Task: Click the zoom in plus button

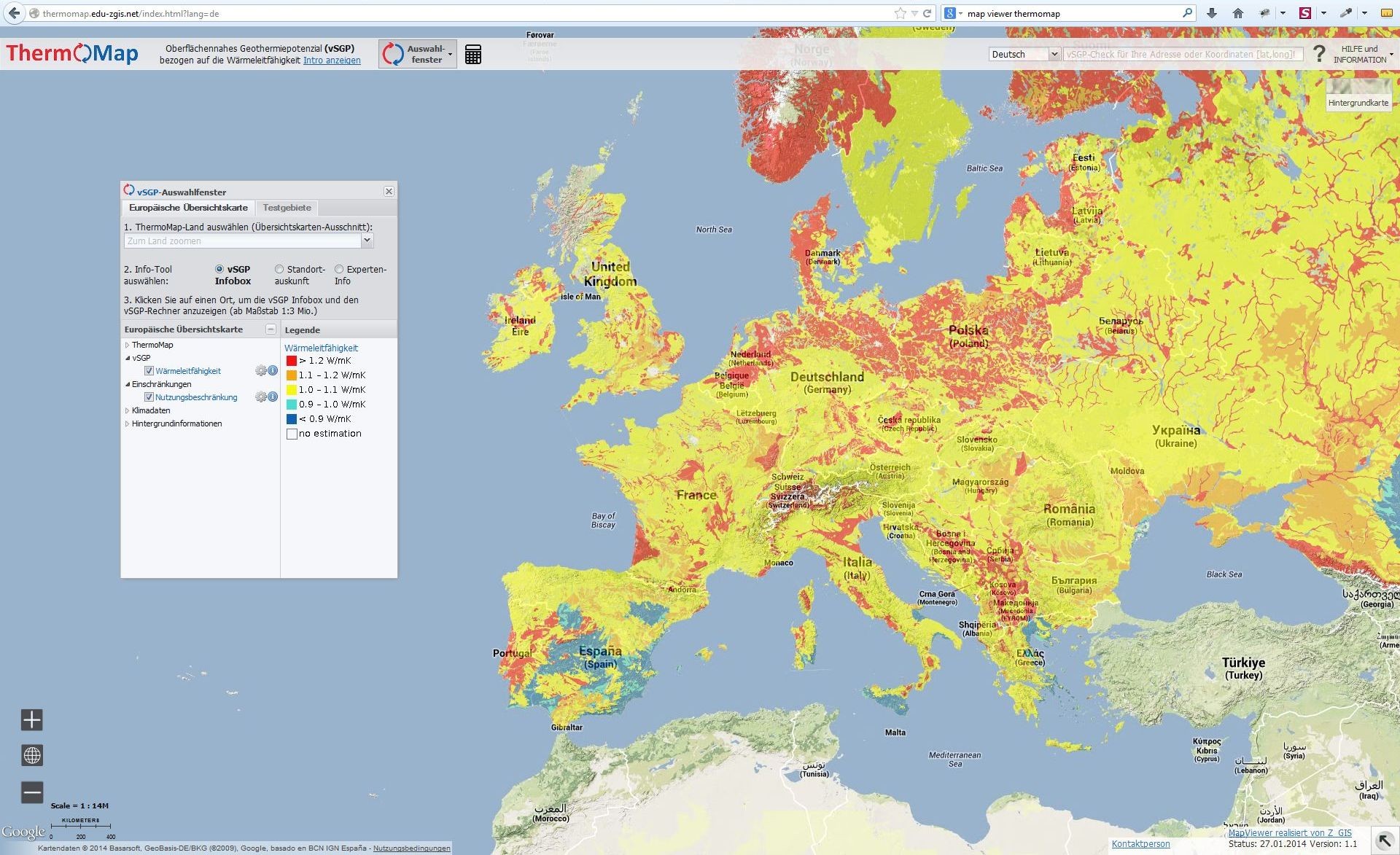Action: coord(32,720)
